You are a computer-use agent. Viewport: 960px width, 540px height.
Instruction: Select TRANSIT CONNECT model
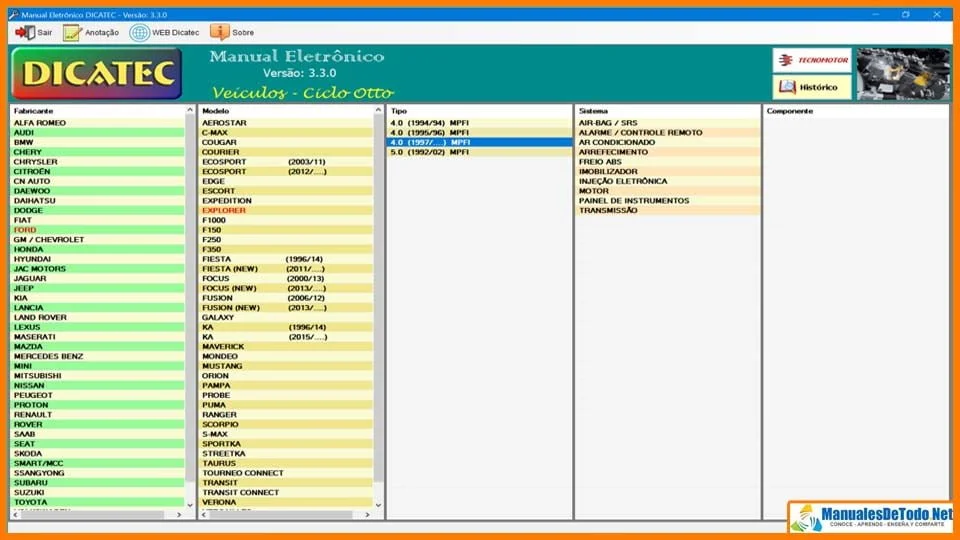pos(287,493)
